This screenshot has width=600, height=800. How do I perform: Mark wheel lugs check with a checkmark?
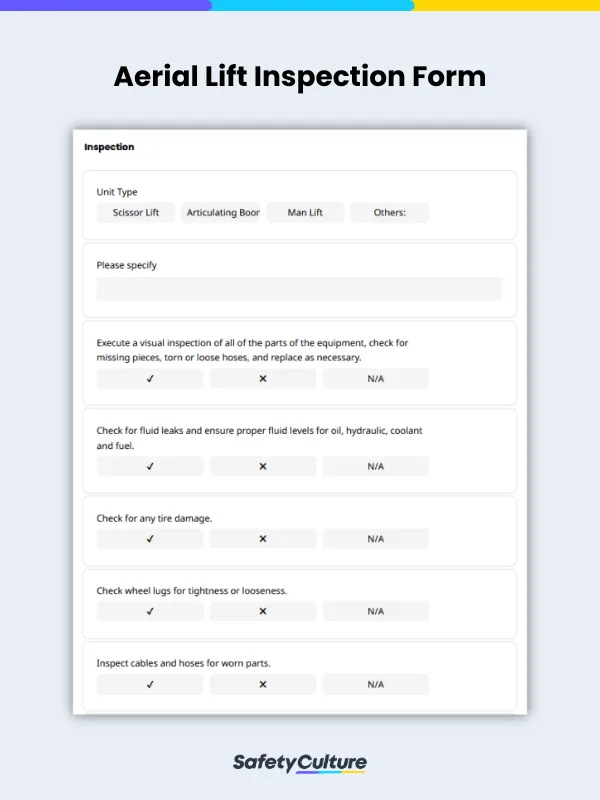point(149,611)
